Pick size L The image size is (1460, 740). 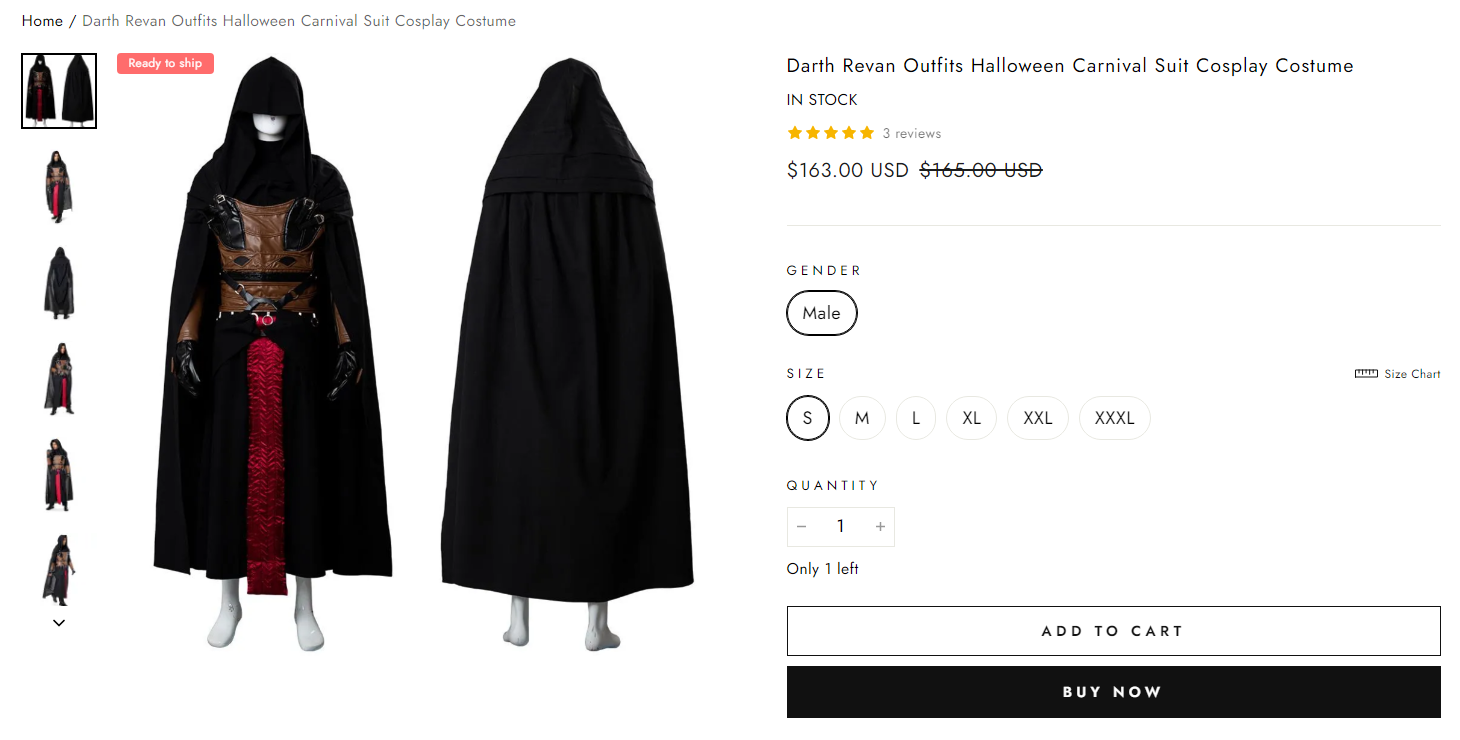point(915,418)
